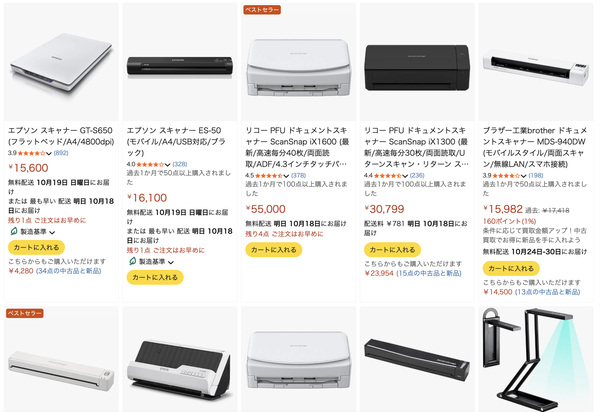Open the folding stand scanner image in second row
The image size is (600, 412).
pos(536,360)
